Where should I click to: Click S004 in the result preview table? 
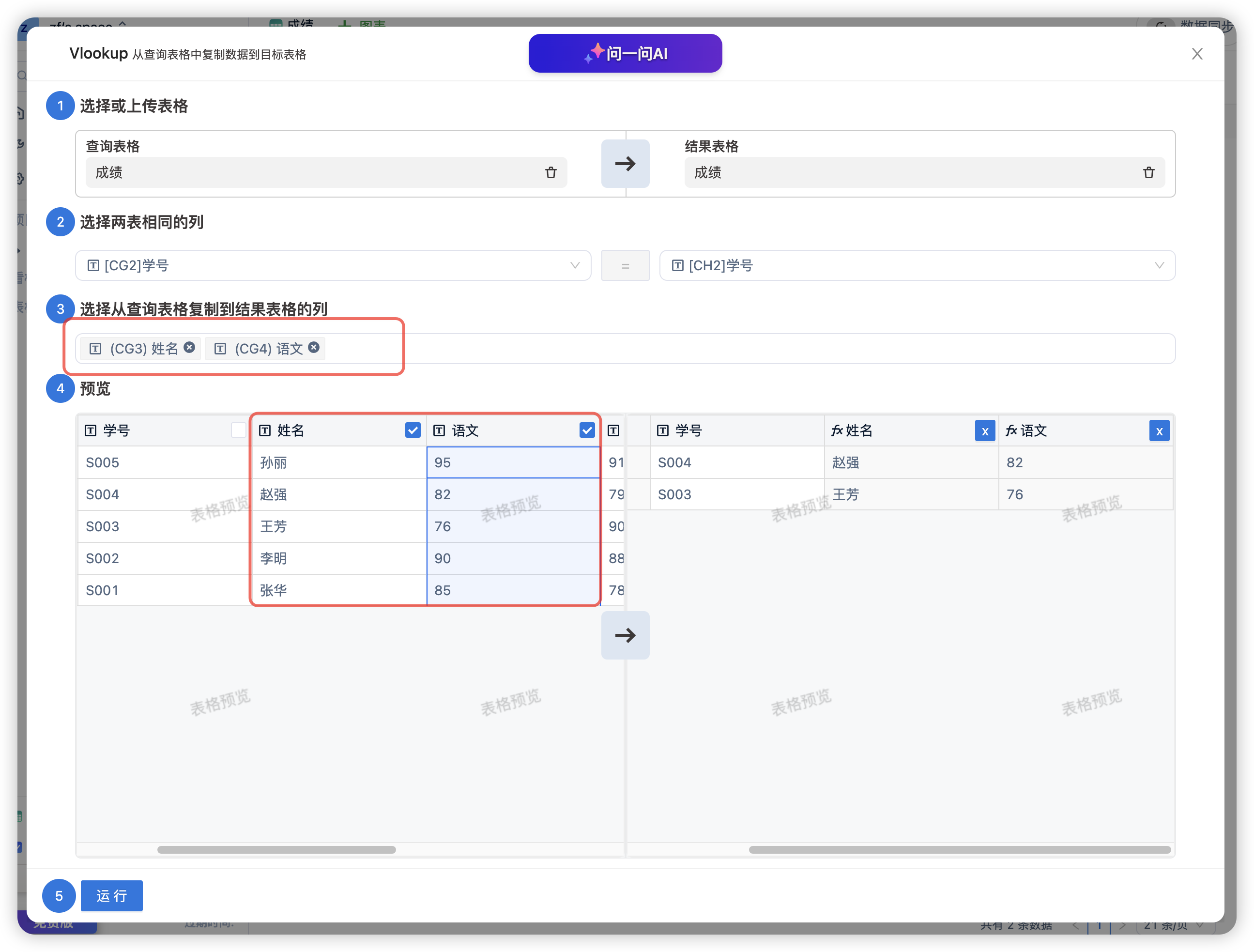pos(736,462)
